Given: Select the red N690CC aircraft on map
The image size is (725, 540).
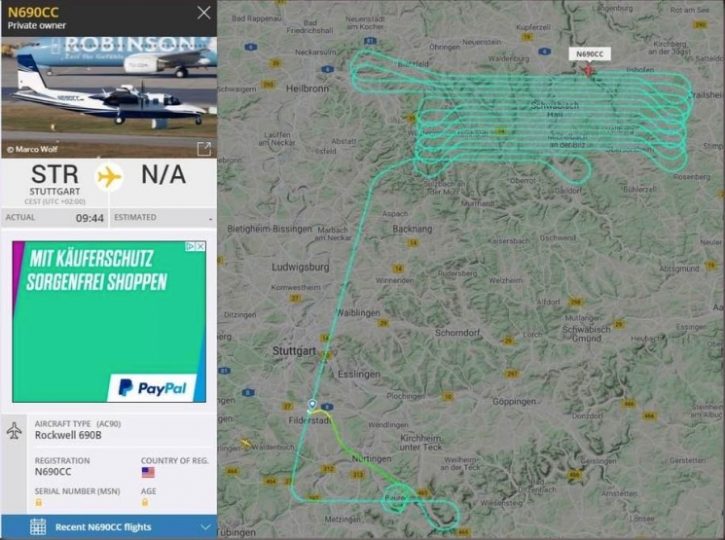Looking at the screenshot, I should coord(588,70).
